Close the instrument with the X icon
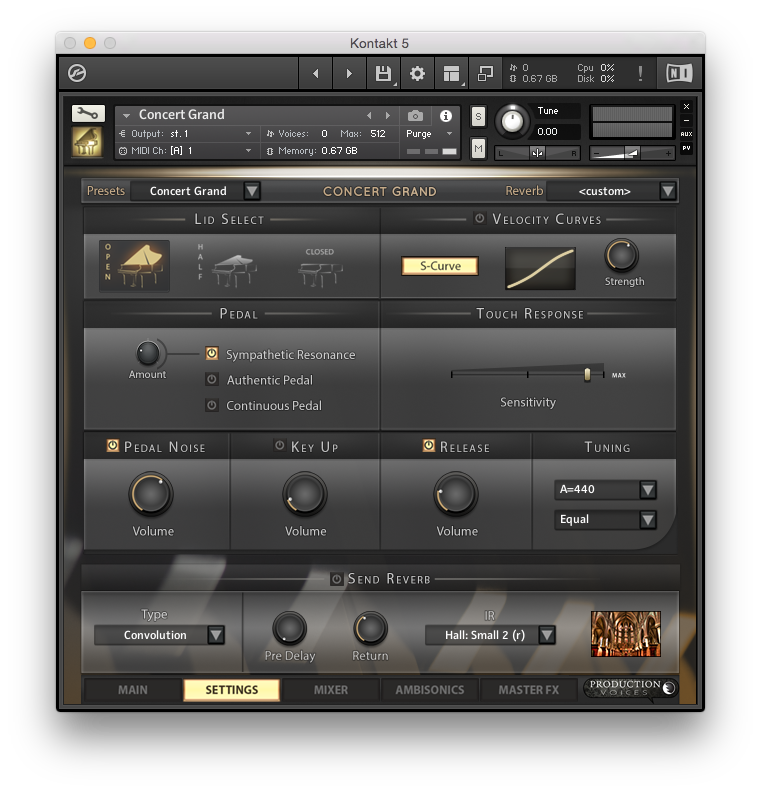The image size is (761, 792). pos(686,107)
